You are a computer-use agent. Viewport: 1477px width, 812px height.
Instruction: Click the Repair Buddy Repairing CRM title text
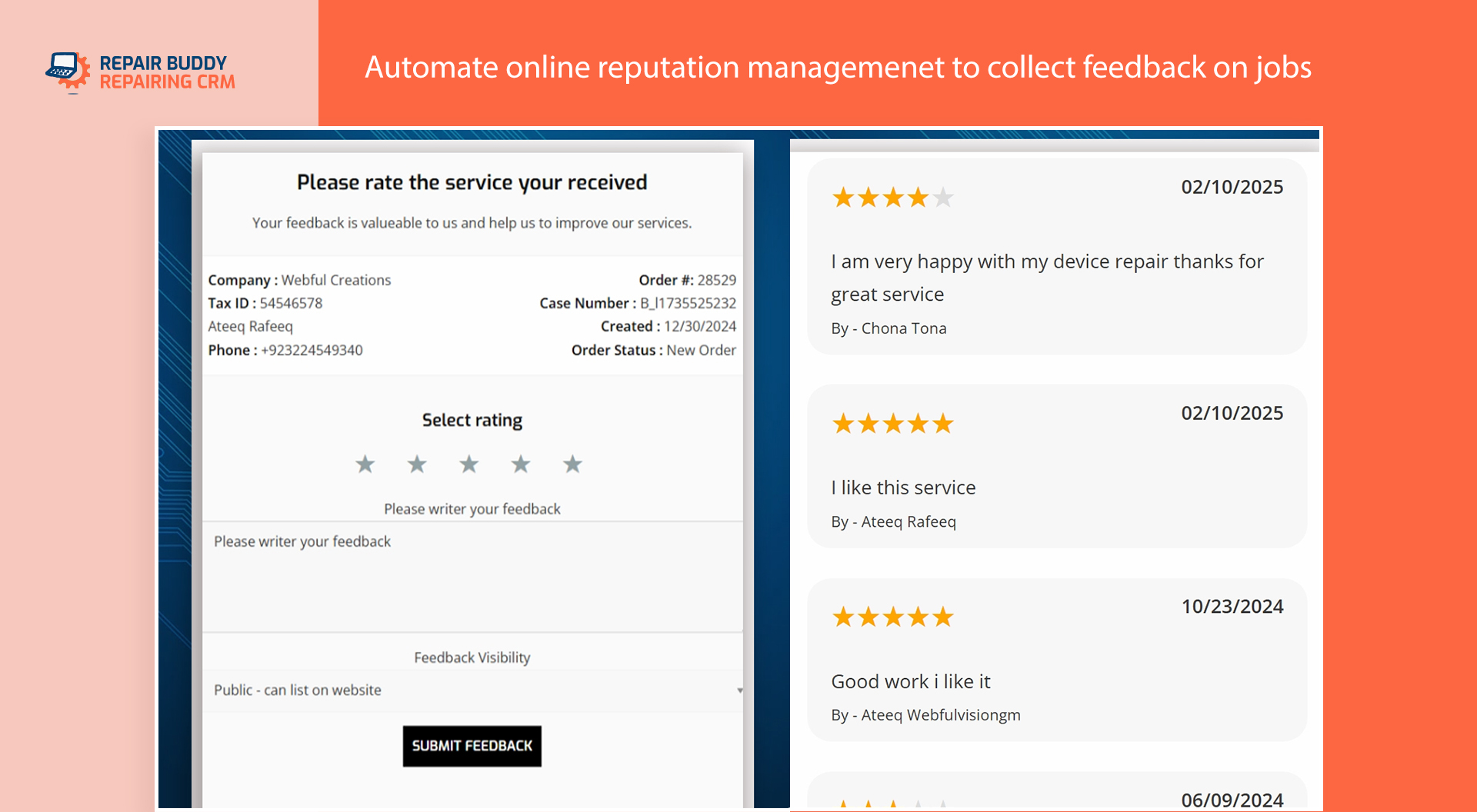point(167,72)
